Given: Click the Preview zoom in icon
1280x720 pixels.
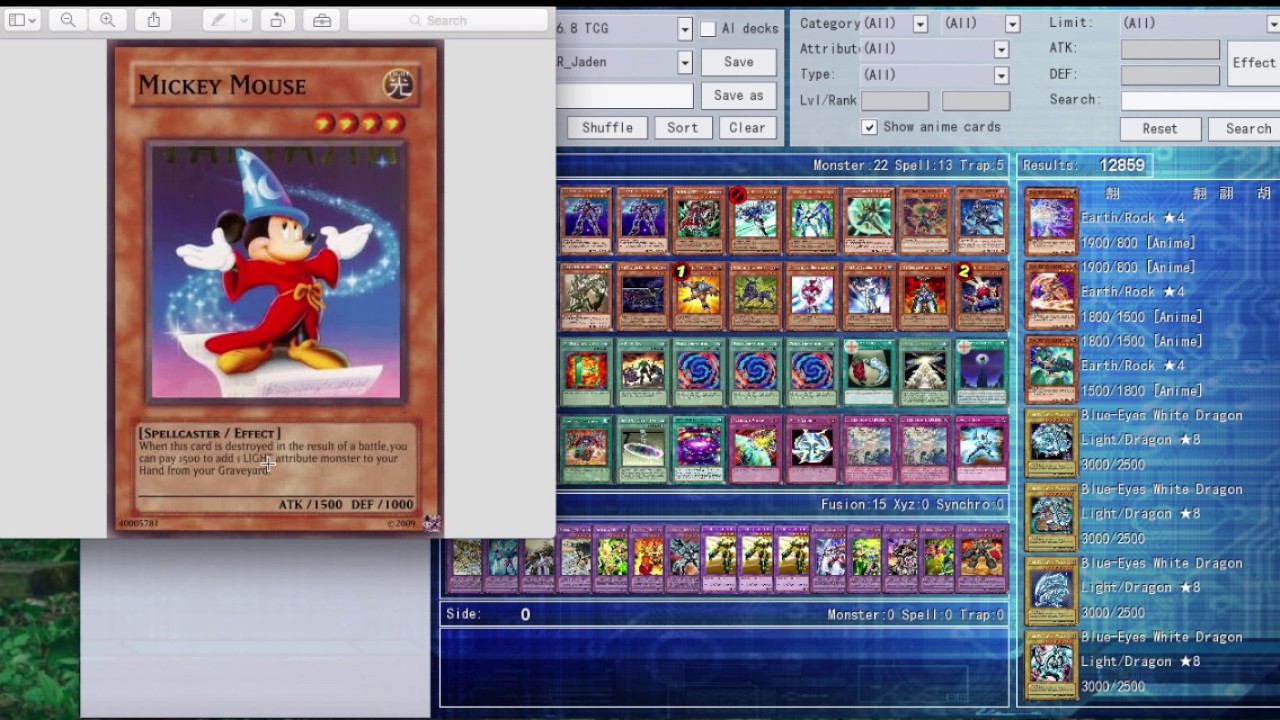Looking at the screenshot, I should tap(107, 20).
